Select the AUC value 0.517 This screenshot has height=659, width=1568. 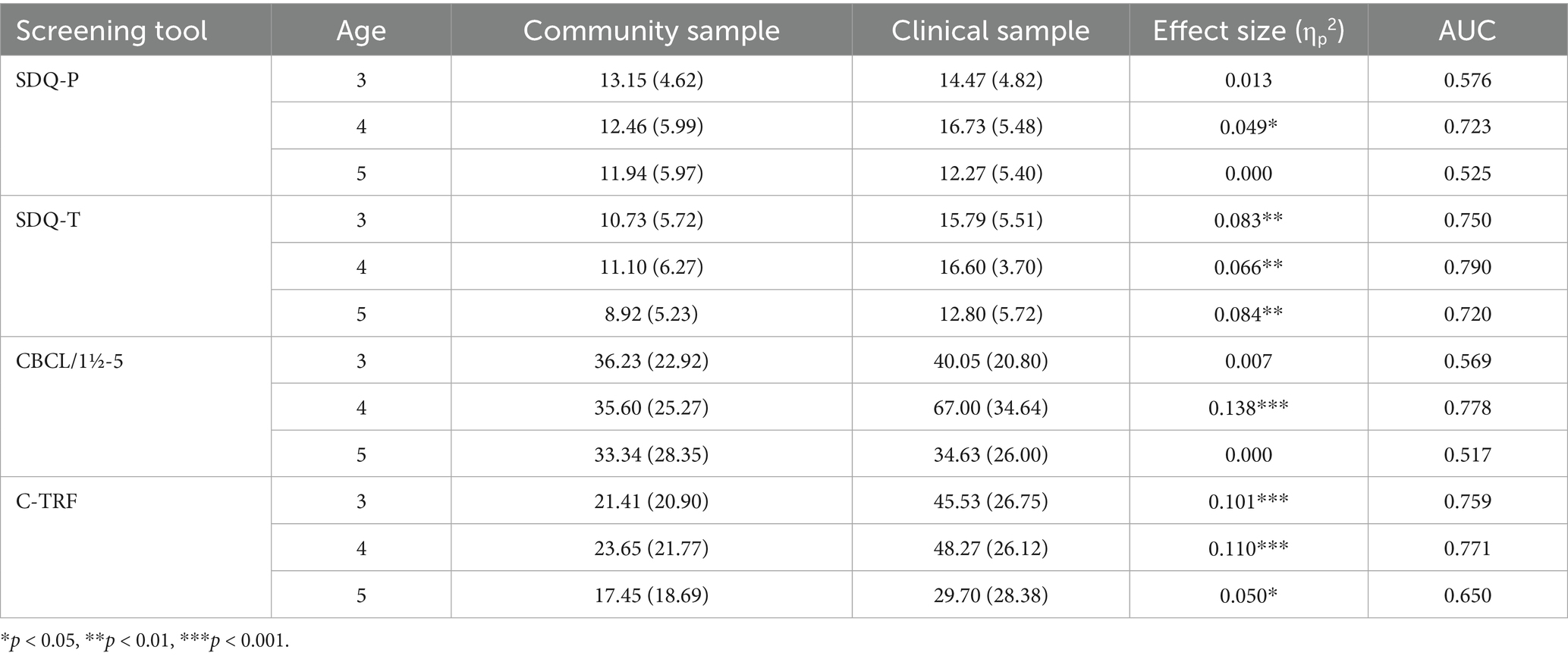(1467, 455)
